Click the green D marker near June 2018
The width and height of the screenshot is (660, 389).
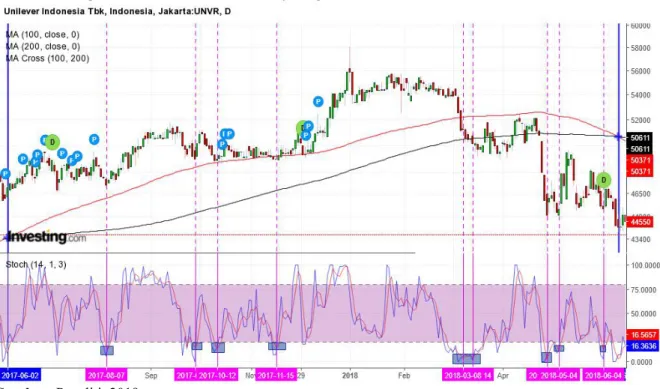[x=604, y=180]
